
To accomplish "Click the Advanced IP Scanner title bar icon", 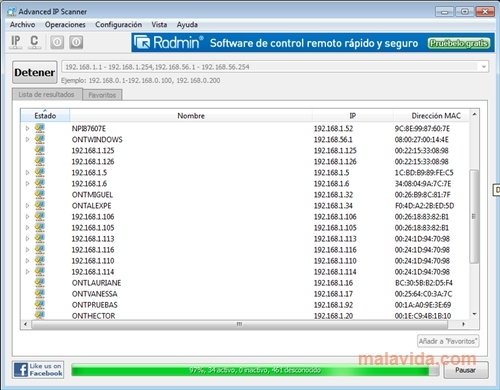I will (12, 12).
